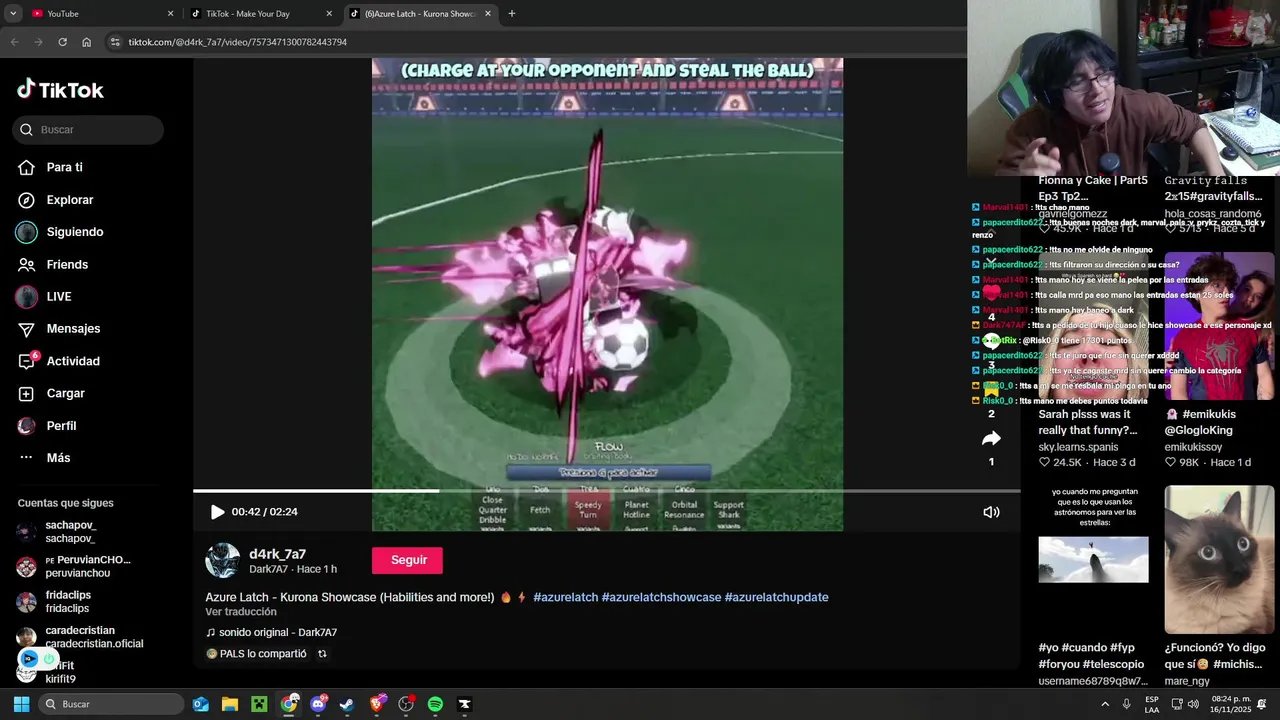Expand hidden system tray icons
1280x720 pixels.
(1105, 704)
